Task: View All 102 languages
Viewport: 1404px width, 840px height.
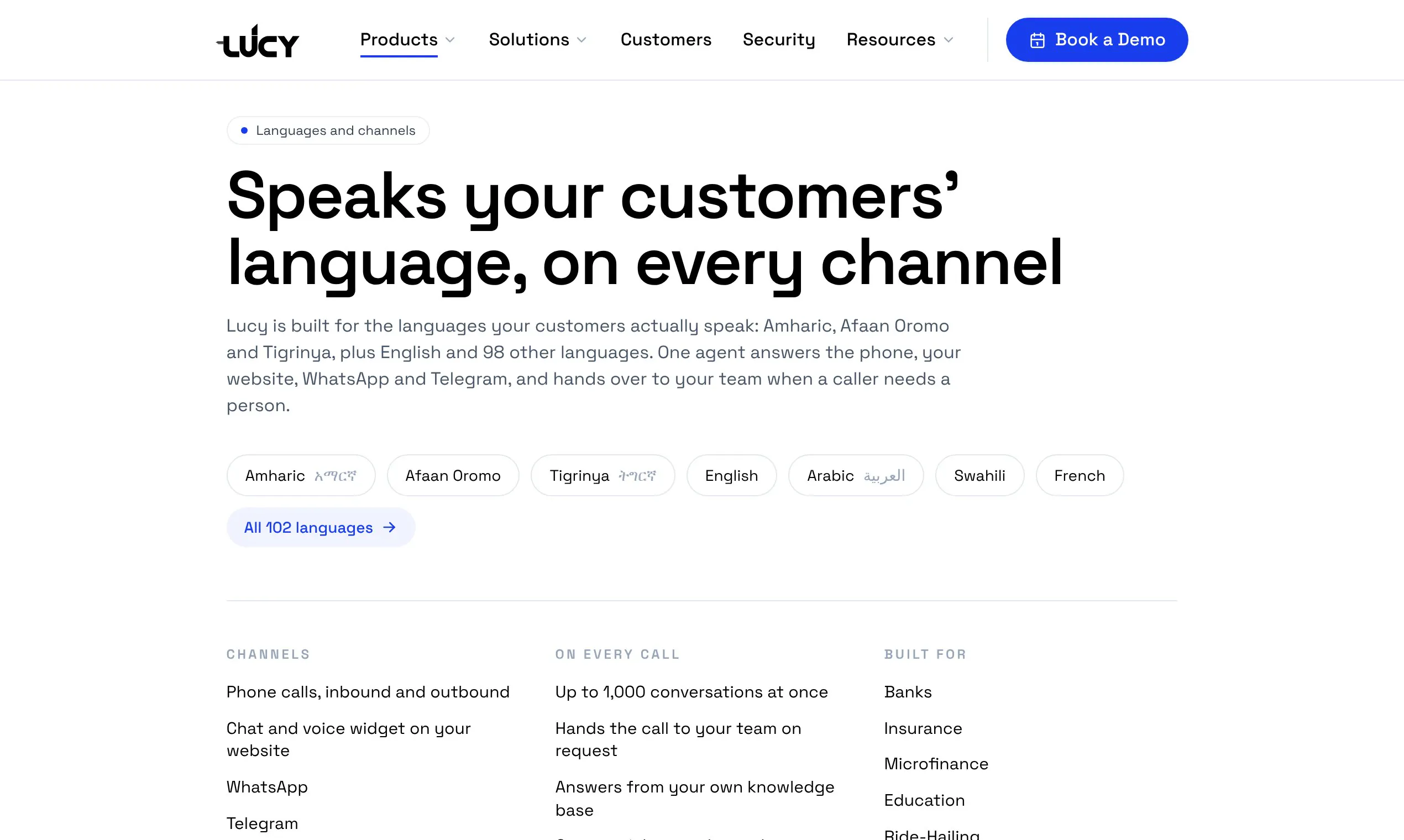Action: 321,528
